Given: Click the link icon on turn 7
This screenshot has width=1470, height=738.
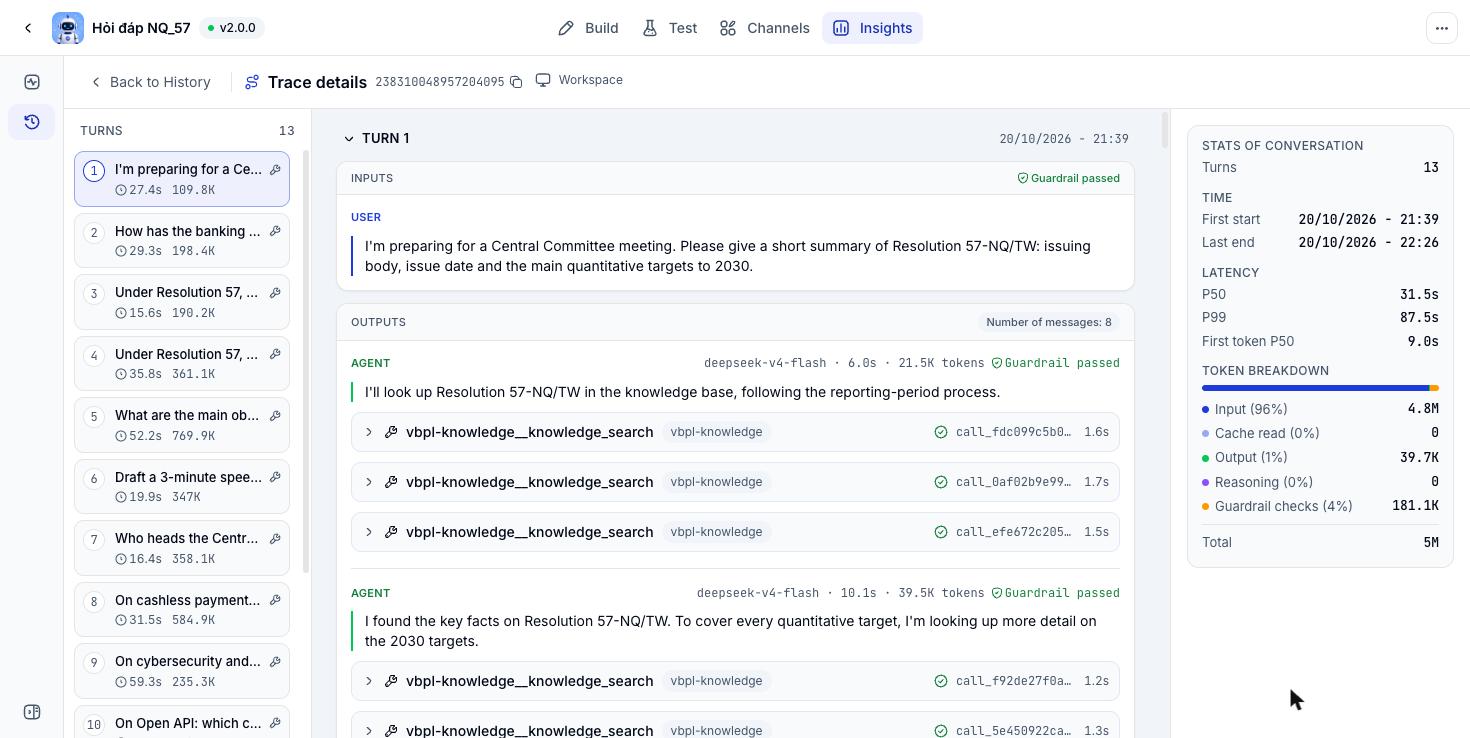Looking at the screenshot, I should (x=275, y=538).
